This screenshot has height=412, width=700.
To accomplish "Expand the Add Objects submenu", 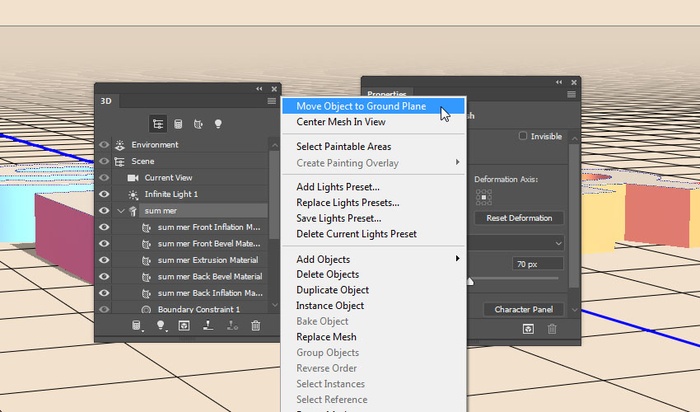I will 372,259.
